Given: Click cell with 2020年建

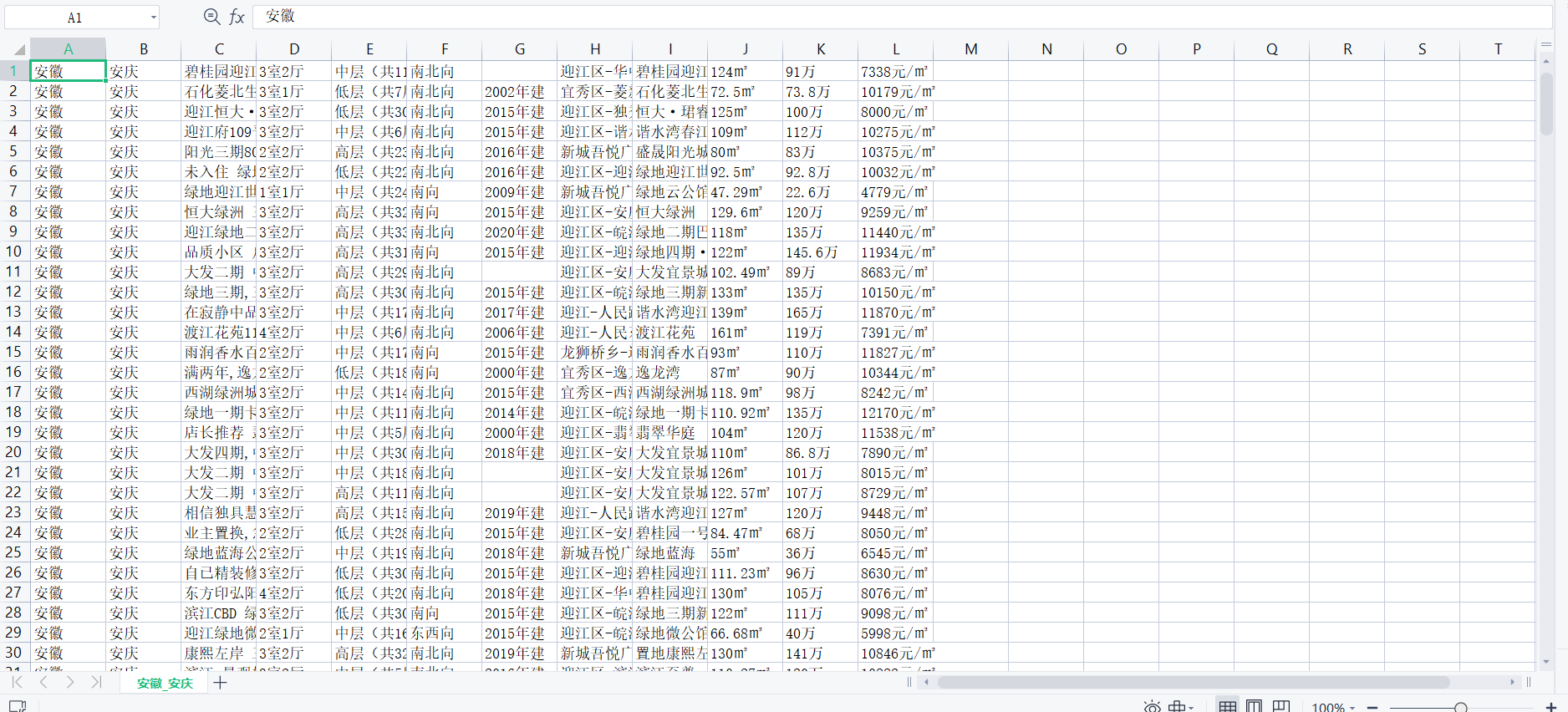Looking at the screenshot, I should click(520, 231).
